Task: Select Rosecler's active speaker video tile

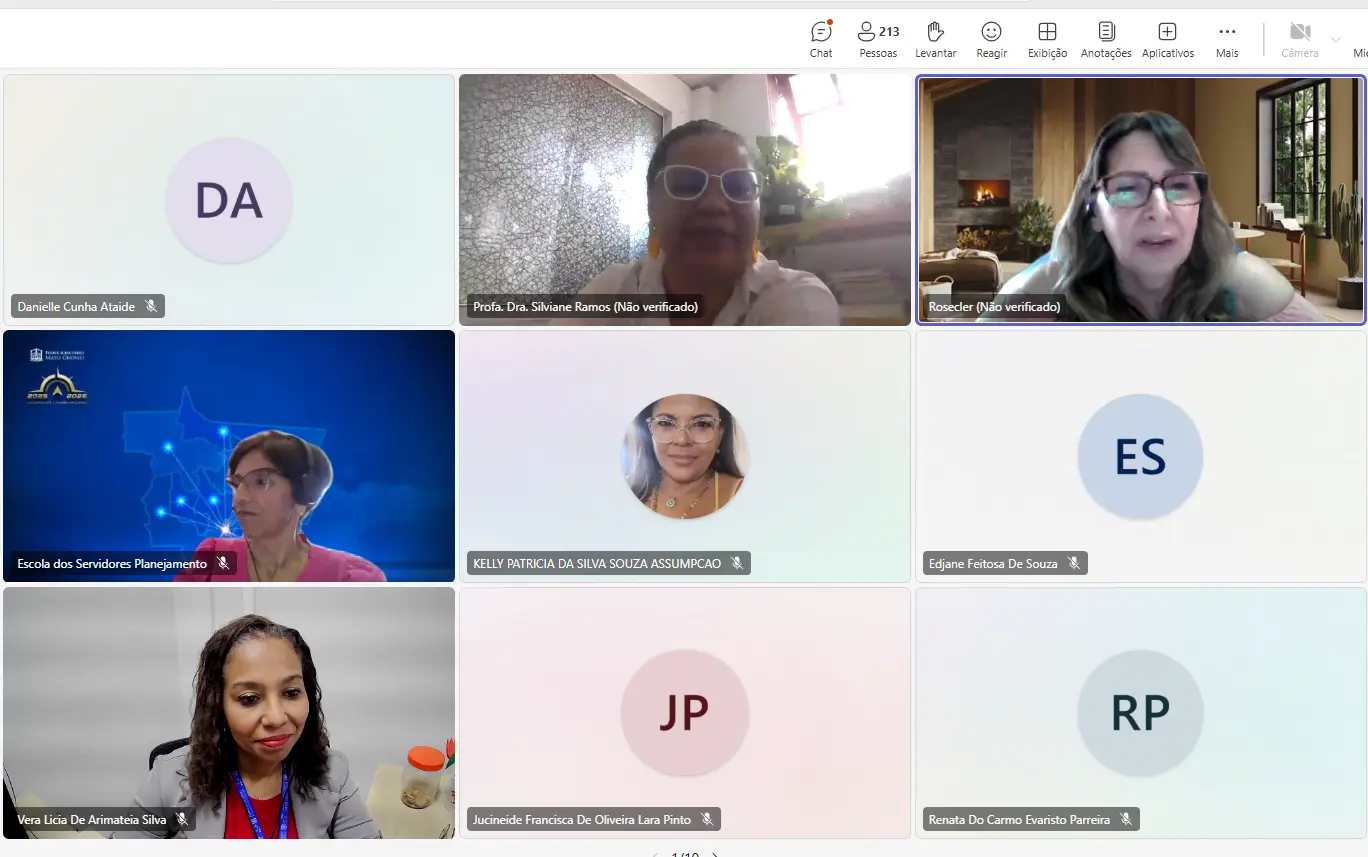Action: [x=1140, y=200]
